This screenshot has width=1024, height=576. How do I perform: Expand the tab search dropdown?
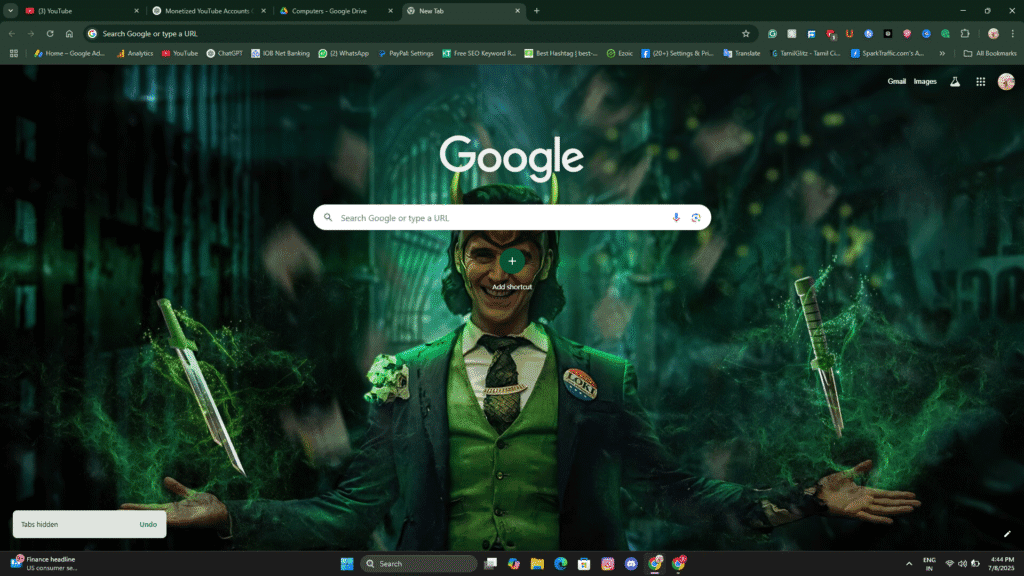click(x=10, y=11)
